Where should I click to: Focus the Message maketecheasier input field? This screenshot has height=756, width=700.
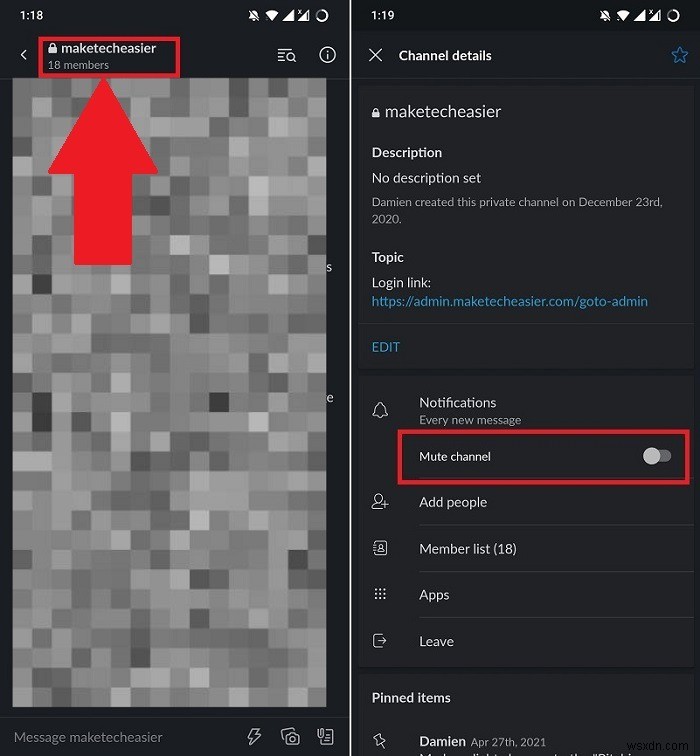click(88, 737)
